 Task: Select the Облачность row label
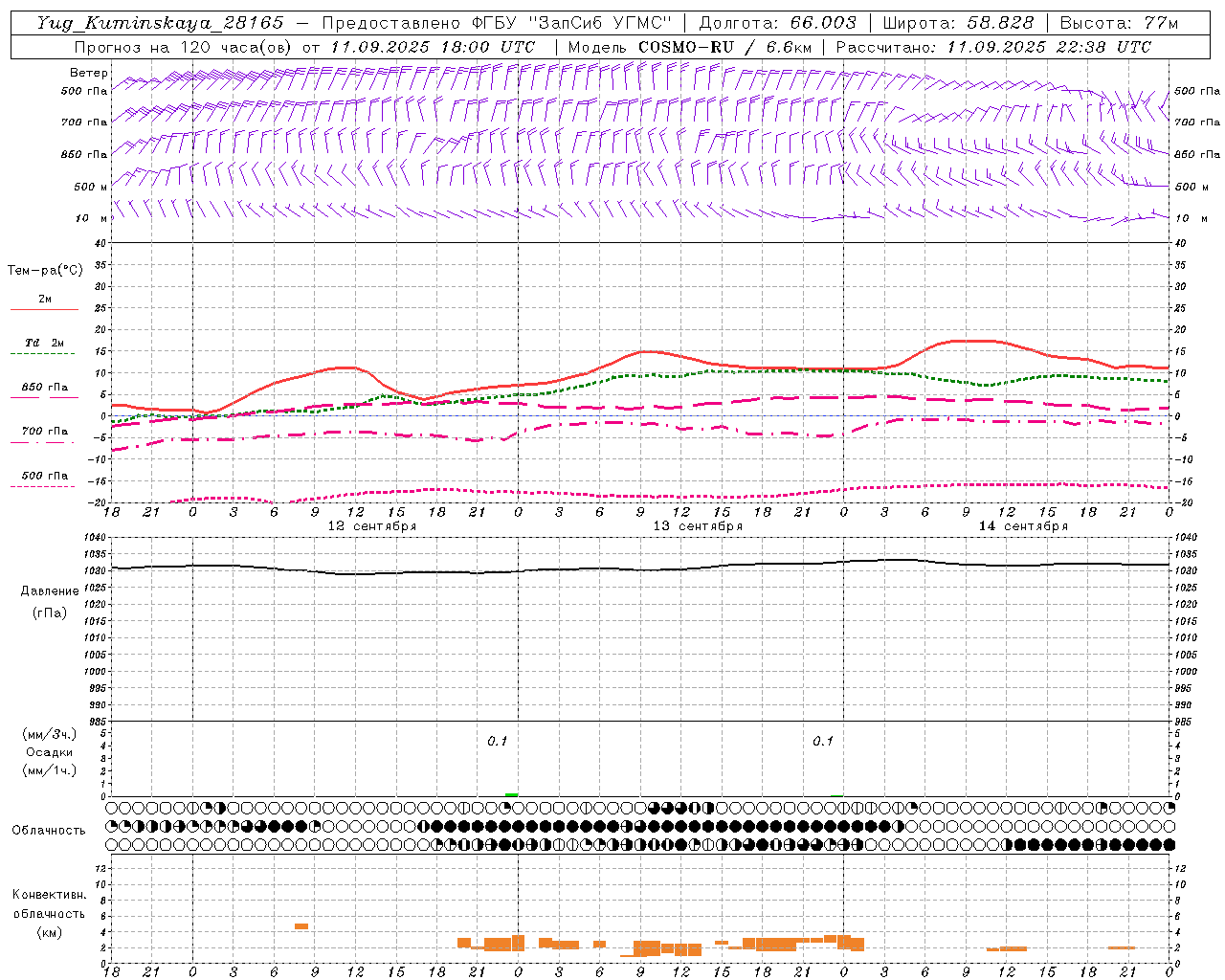pos(49,831)
